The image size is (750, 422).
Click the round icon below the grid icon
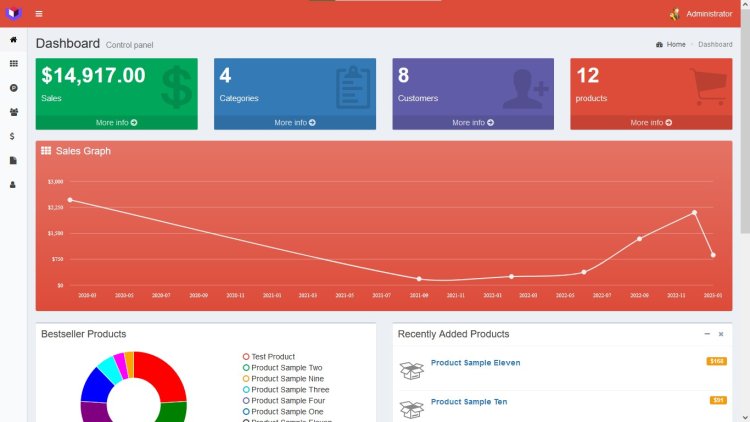[x=13, y=88]
